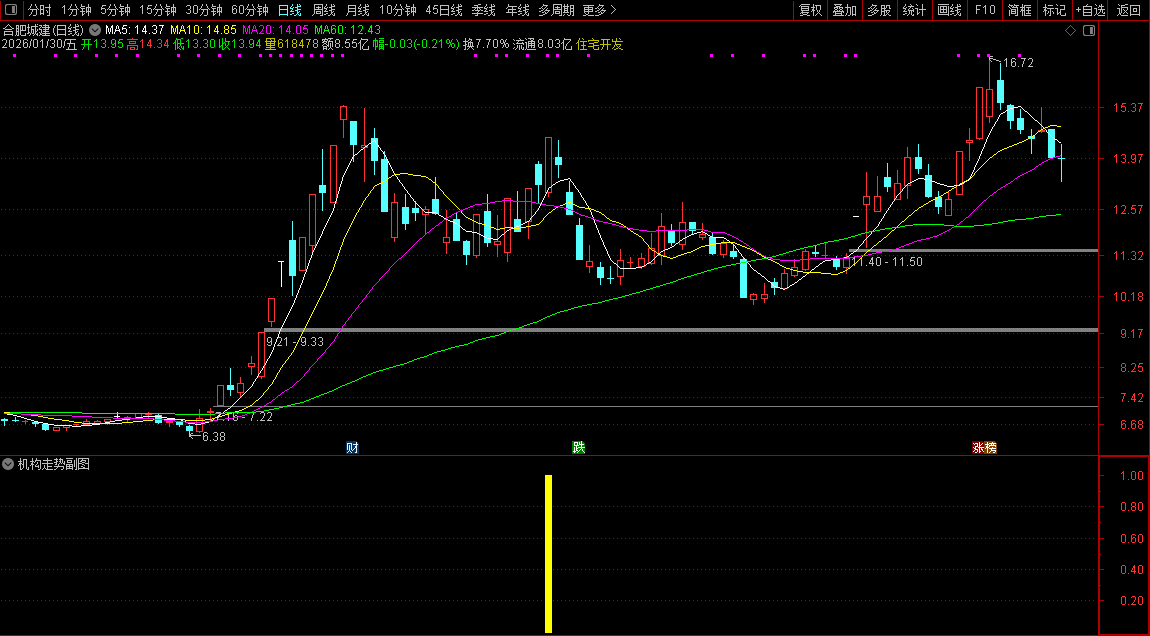Select the 月线 monthly chart tab
The height and width of the screenshot is (636, 1150).
(357, 10)
